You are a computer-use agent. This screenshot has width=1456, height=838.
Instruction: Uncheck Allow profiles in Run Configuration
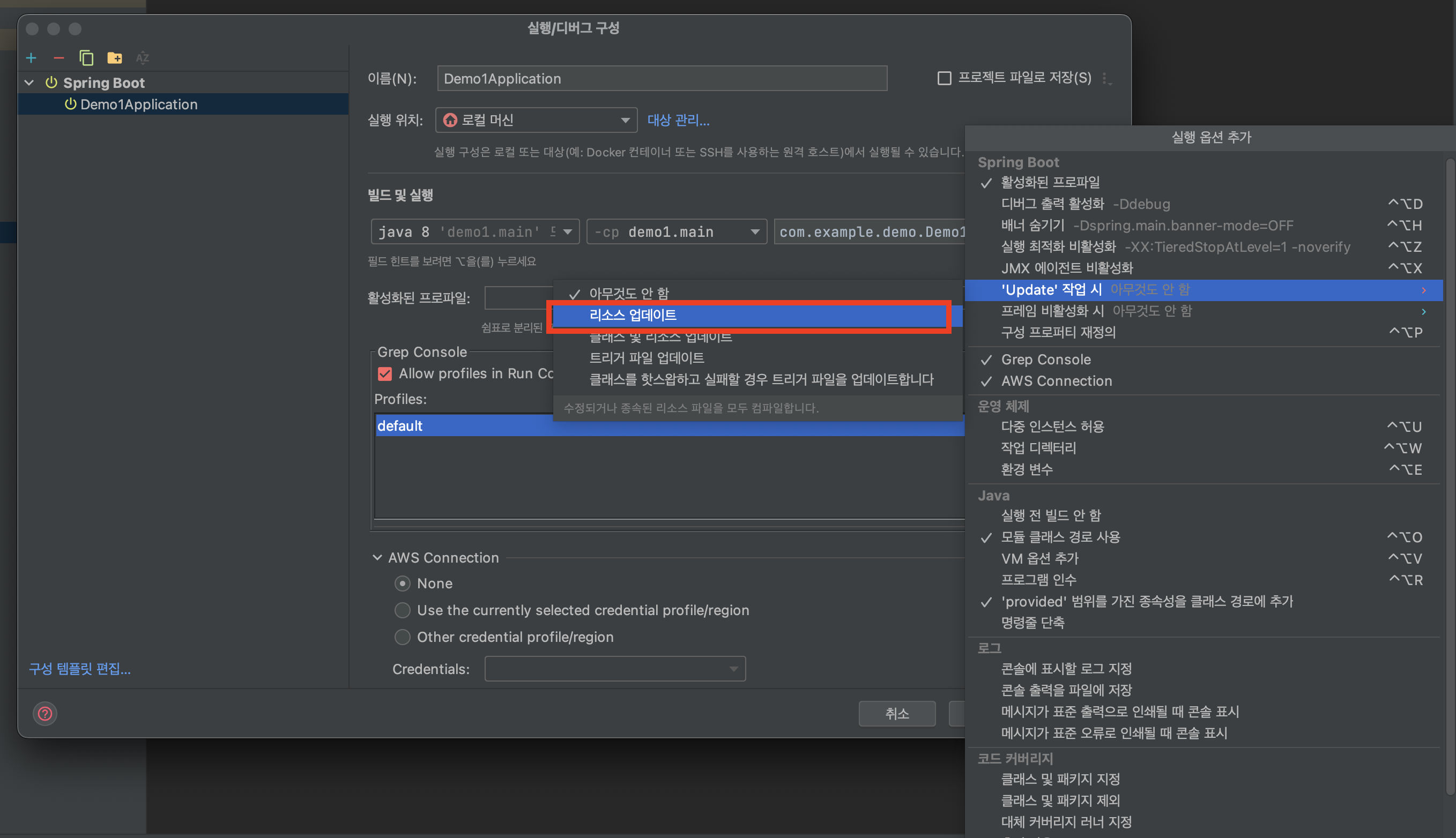pos(384,374)
